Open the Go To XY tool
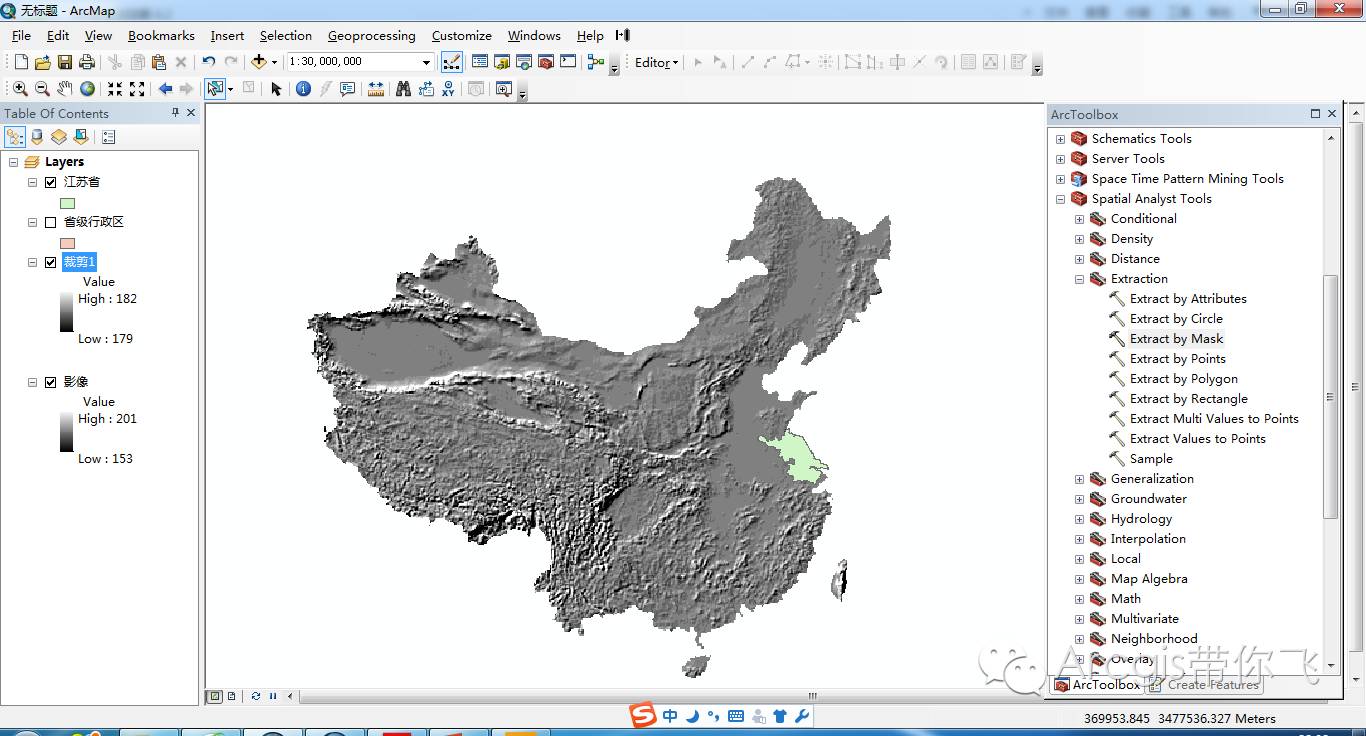 pos(448,89)
